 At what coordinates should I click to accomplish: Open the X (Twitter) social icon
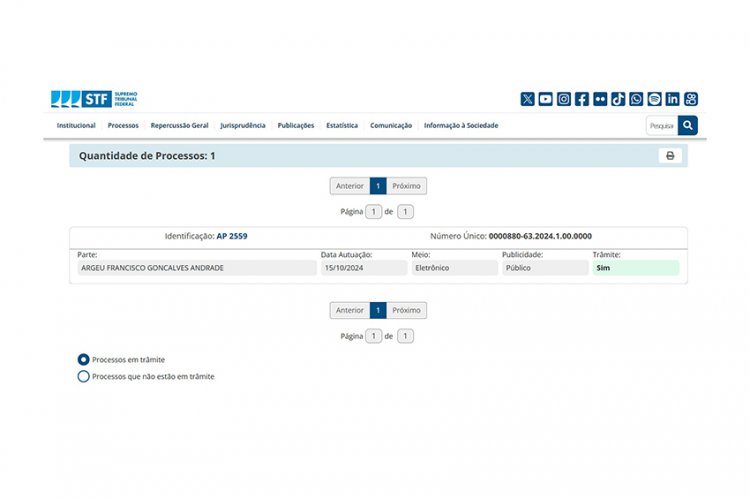click(x=528, y=99)
